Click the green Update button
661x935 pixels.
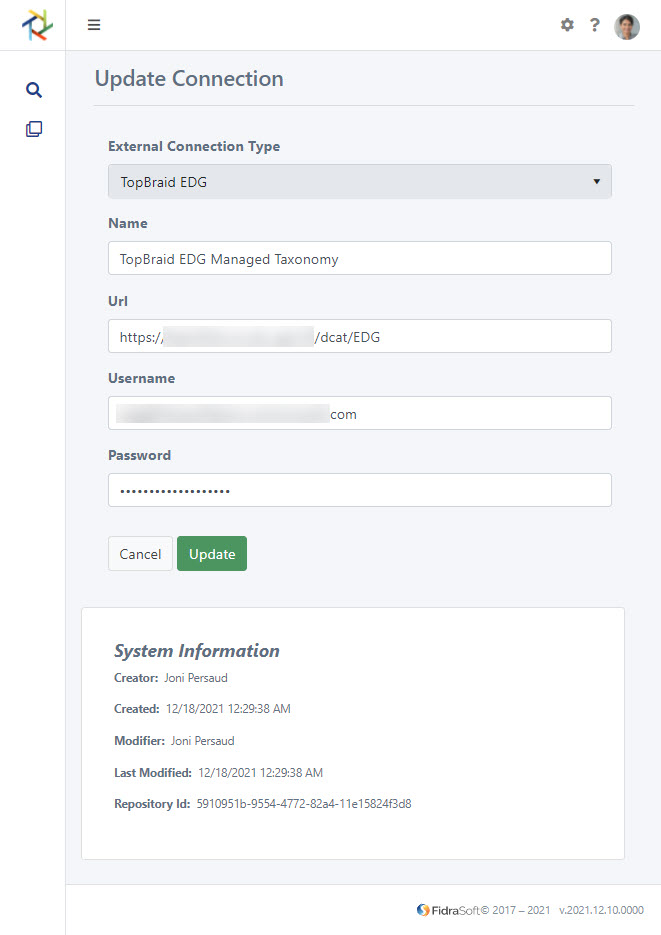[x=212, y=553]
